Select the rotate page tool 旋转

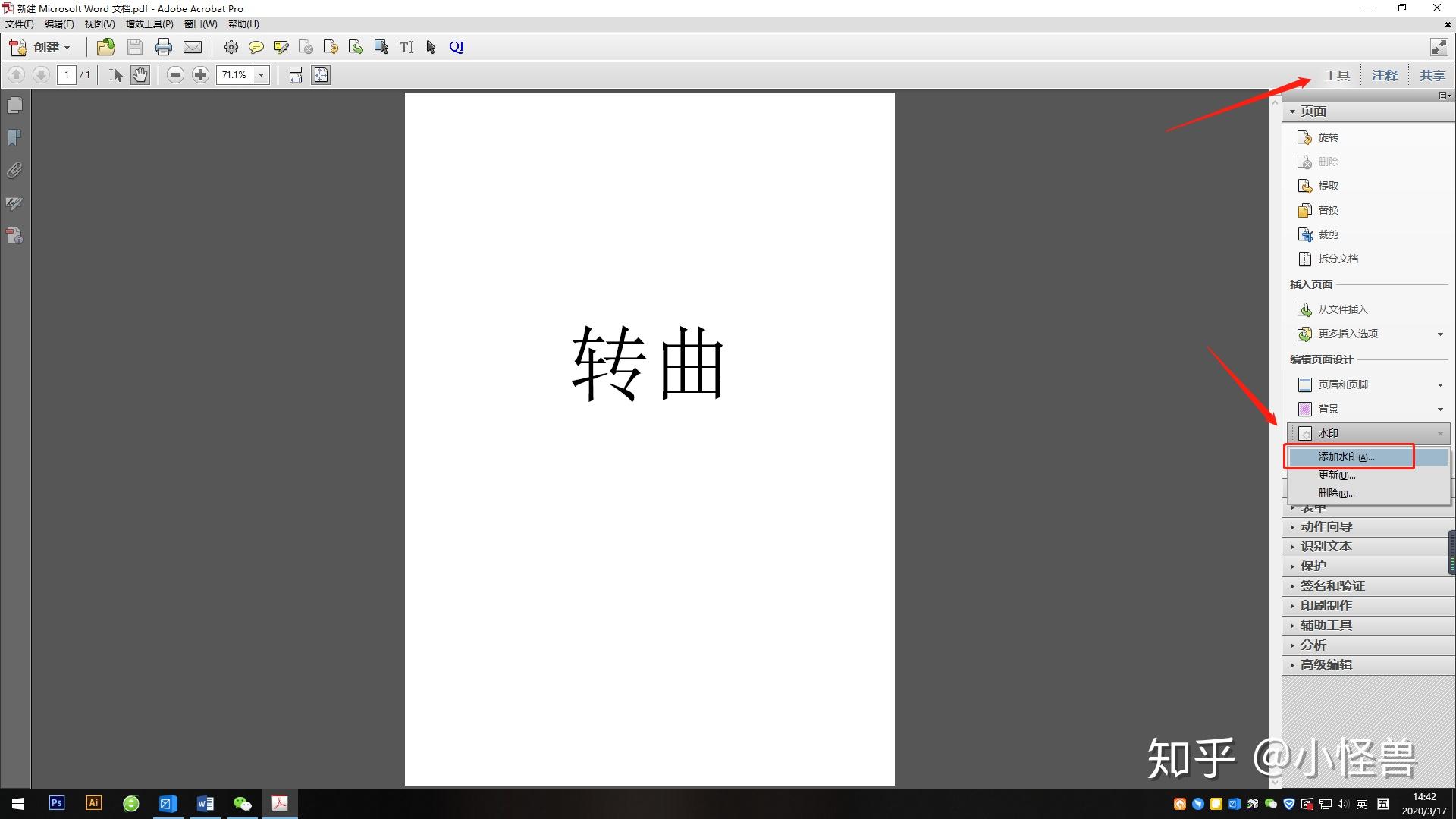1327,137
